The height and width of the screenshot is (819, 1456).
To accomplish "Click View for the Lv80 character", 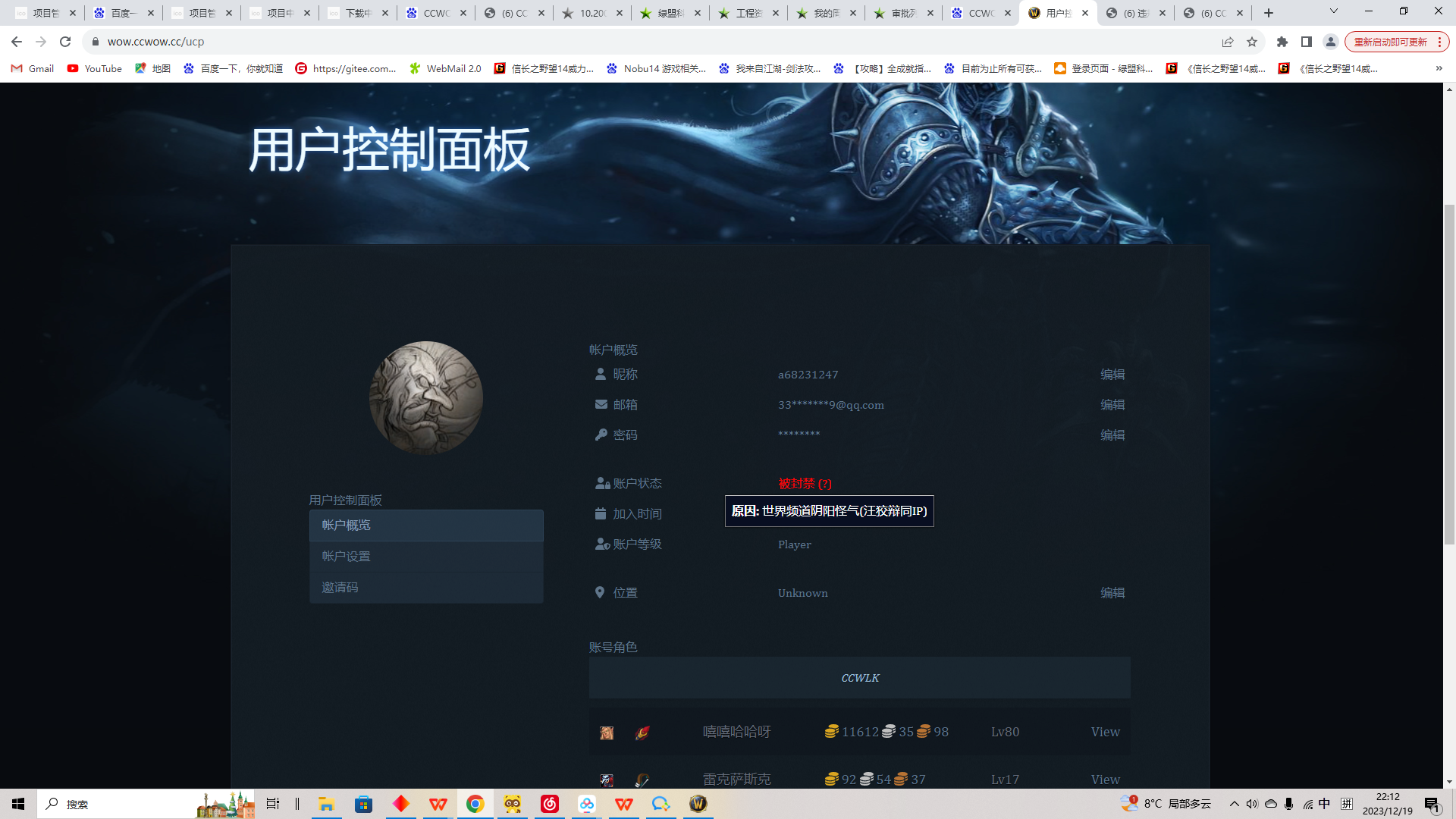I will [x=1105, y=731].
